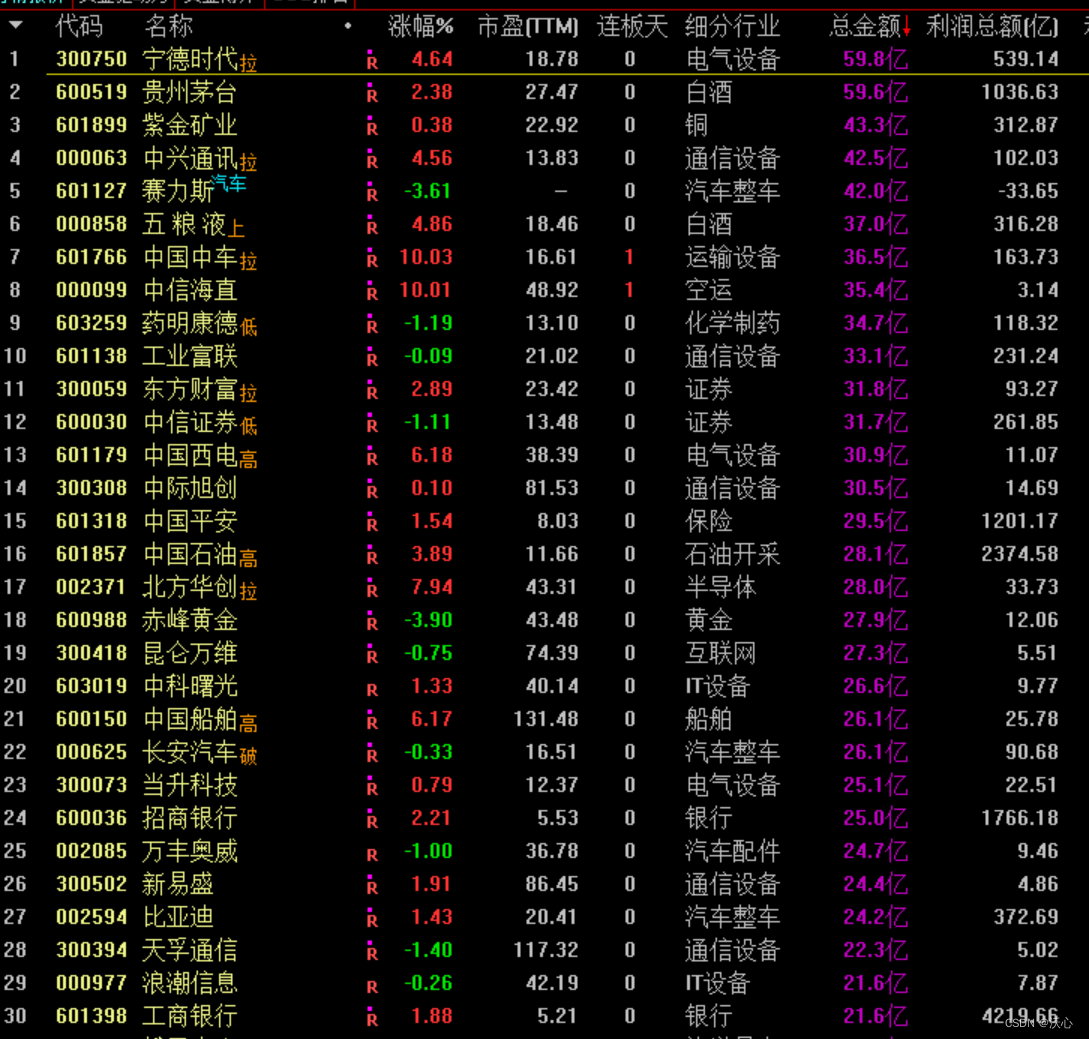Viewport: 1089px width, 1039px height.
Task: Click 保险 industry cell for 中国平安
Action: [x=708, y=522]
